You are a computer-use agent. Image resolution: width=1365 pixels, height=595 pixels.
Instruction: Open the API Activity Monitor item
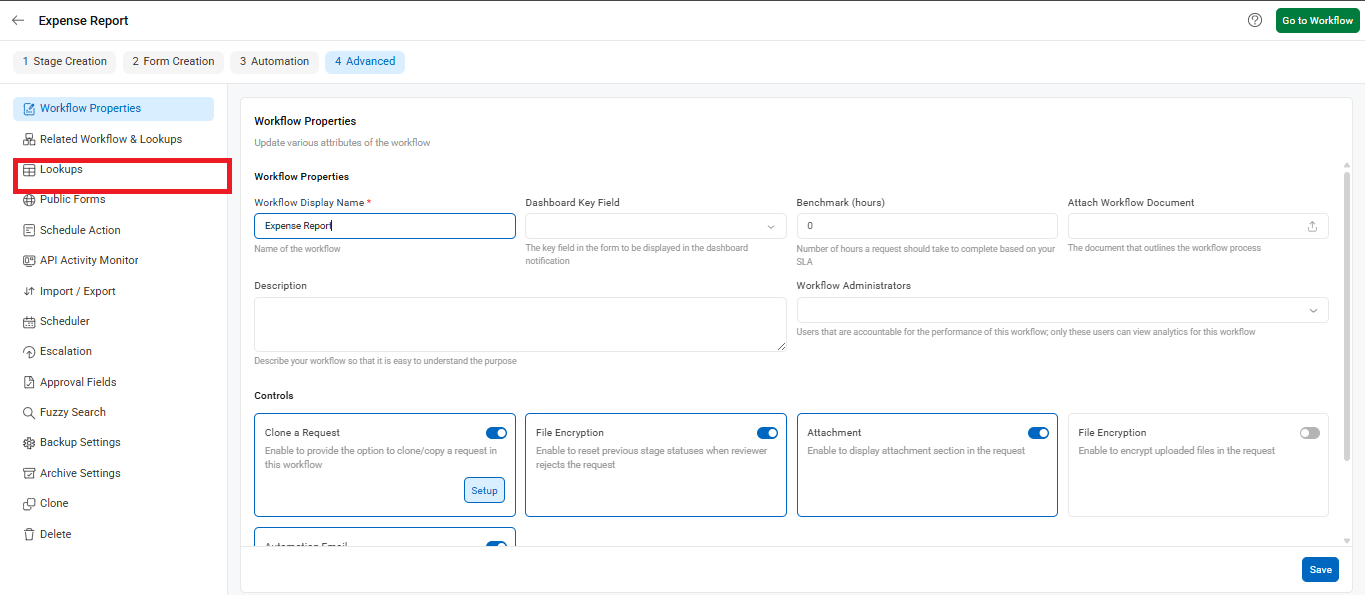point(114,261)
